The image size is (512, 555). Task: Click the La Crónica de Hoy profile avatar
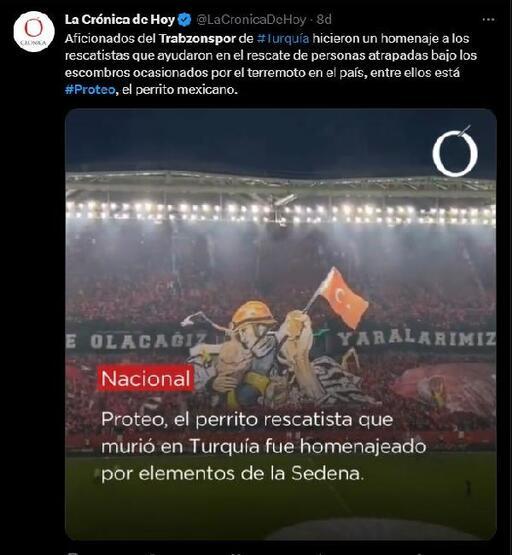[34, 32]
